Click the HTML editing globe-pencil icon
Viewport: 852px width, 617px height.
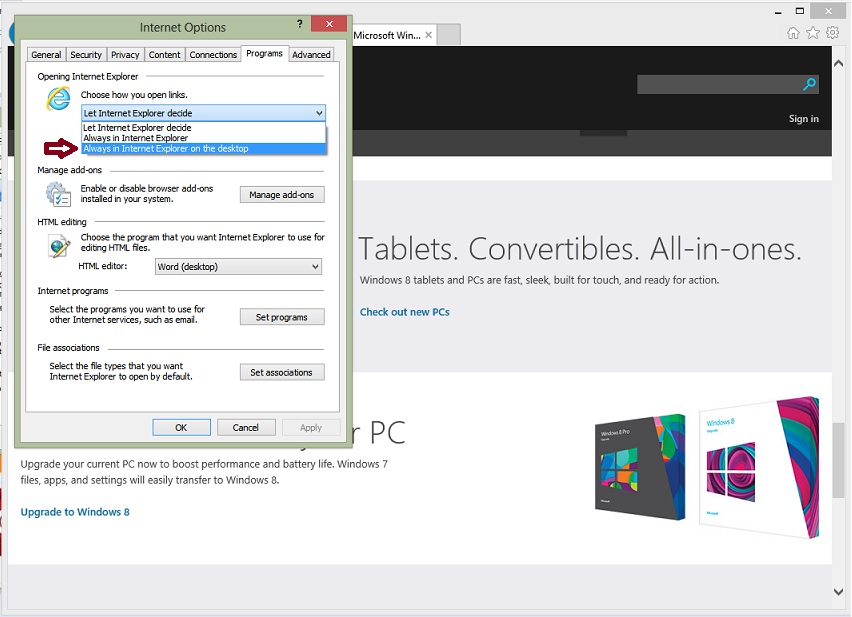59,246
